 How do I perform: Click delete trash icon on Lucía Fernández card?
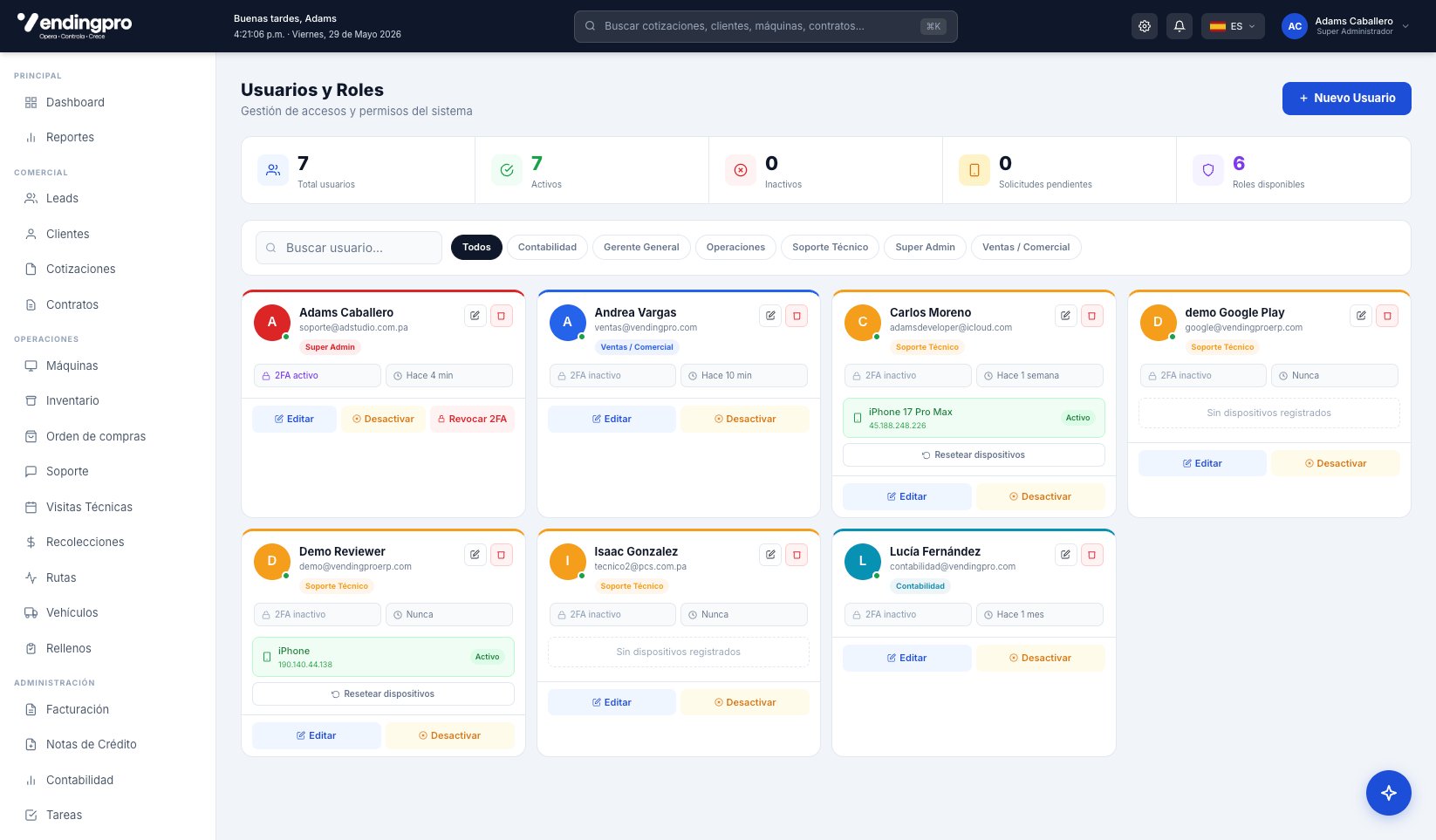click(1092, 555)
